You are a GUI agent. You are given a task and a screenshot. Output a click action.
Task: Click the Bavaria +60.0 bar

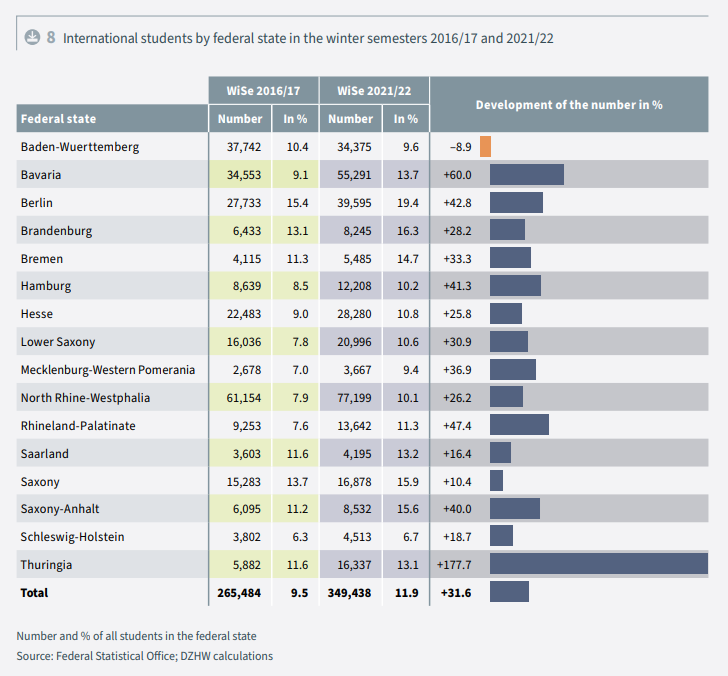[526, 174]
